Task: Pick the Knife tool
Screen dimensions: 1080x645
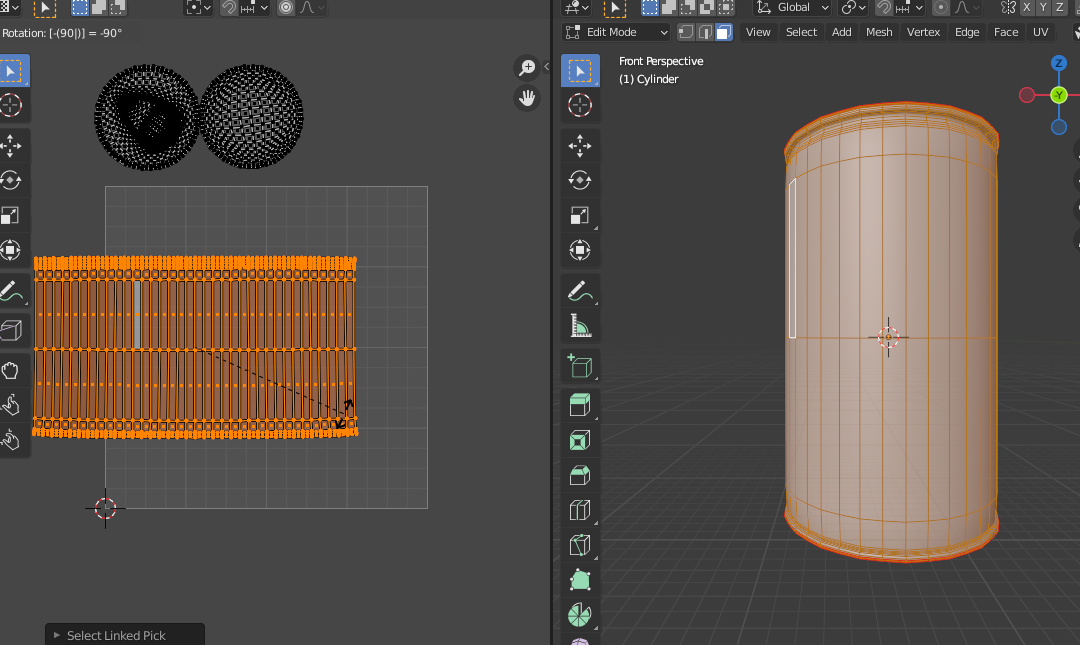Action: click(579, 545)
